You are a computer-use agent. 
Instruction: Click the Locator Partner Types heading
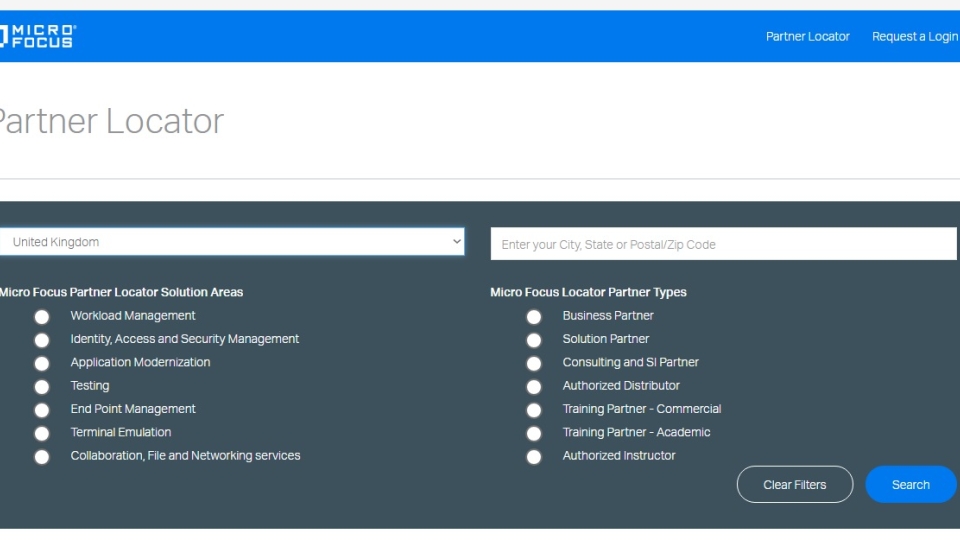pyautogui.click(x=588, y=292)
